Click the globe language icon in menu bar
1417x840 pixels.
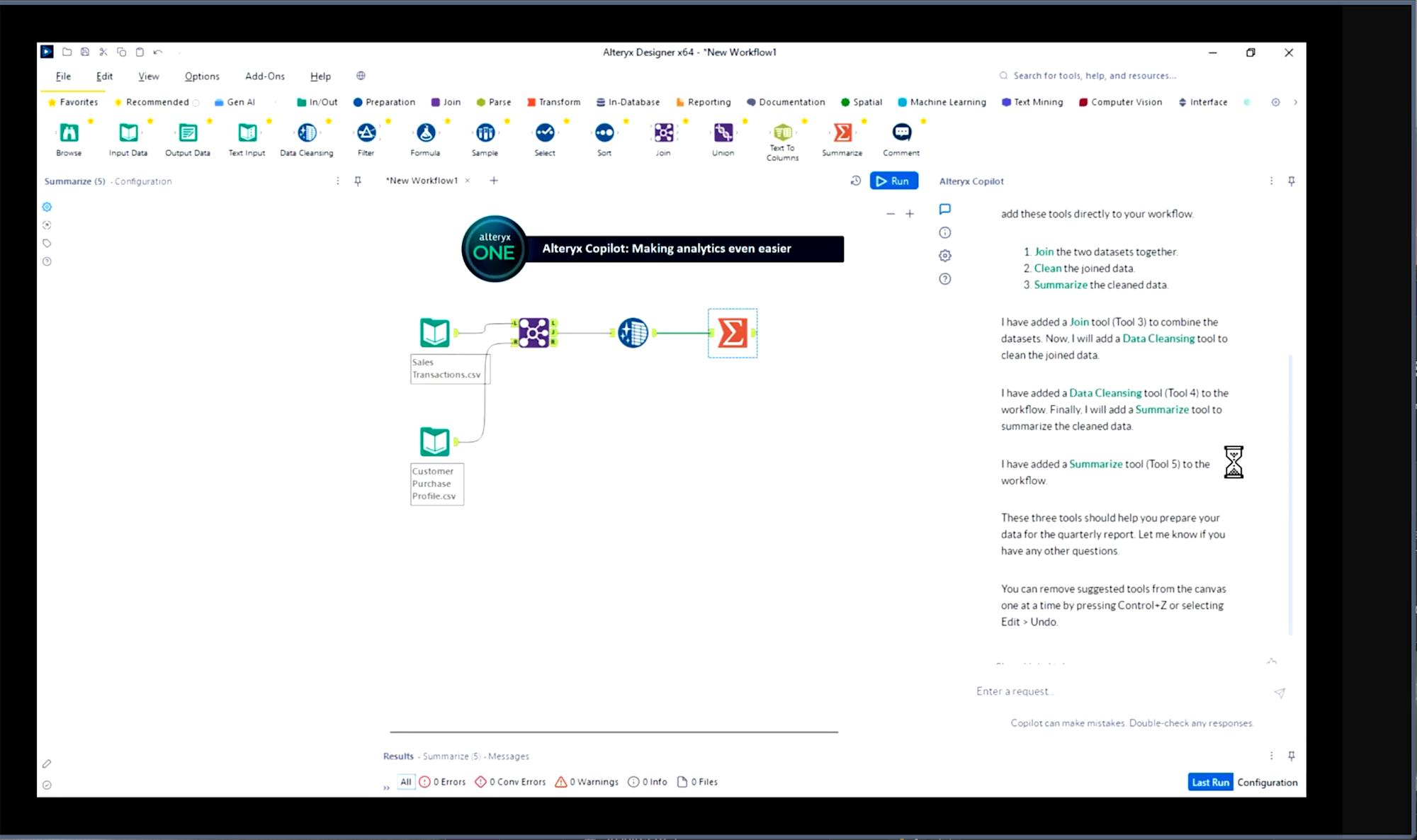coord(361,76)
